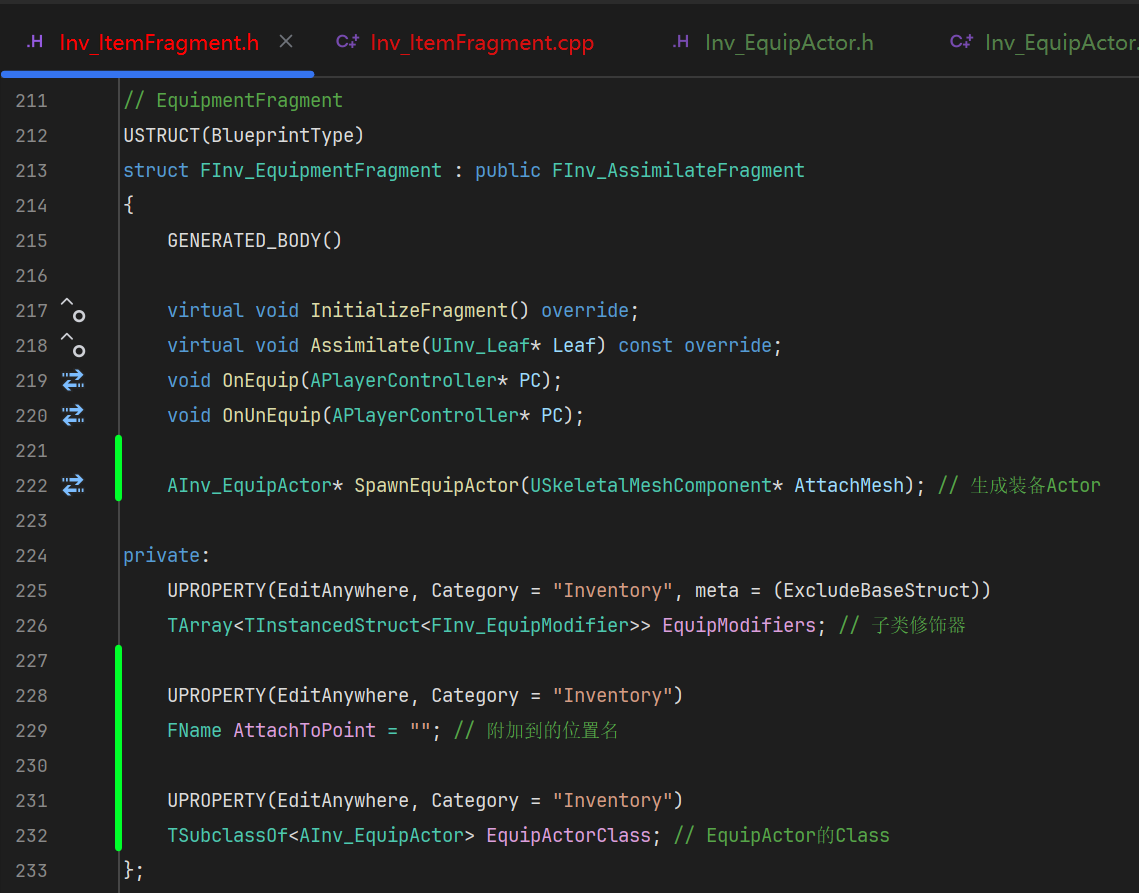Click the FInv_EquipmentFragment struct name

320,171
